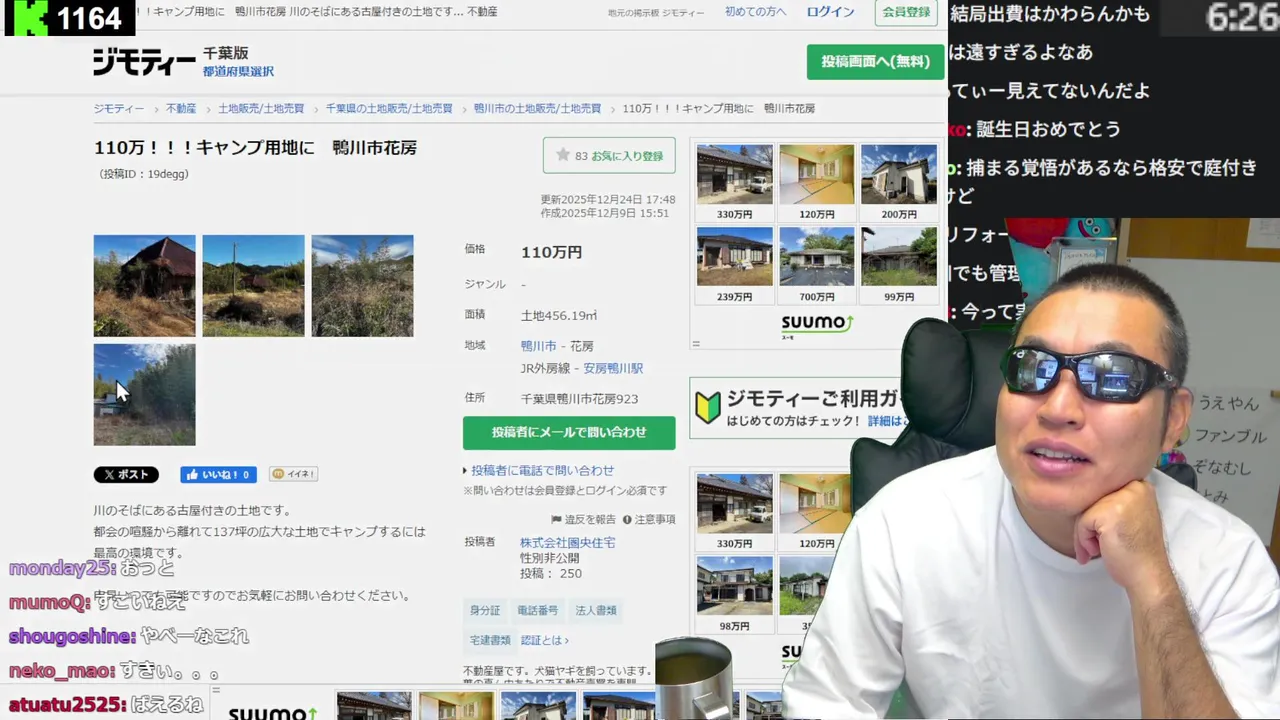Viewport: 1280px width, 720px height.
Task: Open fourth photo under the cursor
Action: coord(144,395)
